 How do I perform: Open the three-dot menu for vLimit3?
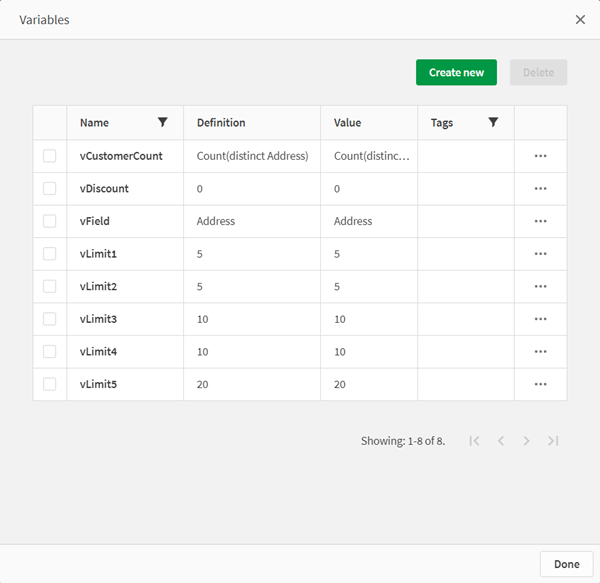[540, 319]
